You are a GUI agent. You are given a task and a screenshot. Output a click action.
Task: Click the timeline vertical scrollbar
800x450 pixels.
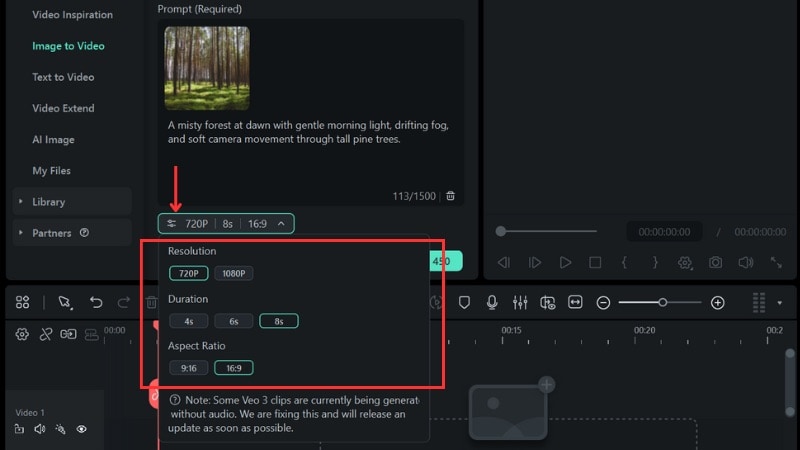tap(790, 383)
